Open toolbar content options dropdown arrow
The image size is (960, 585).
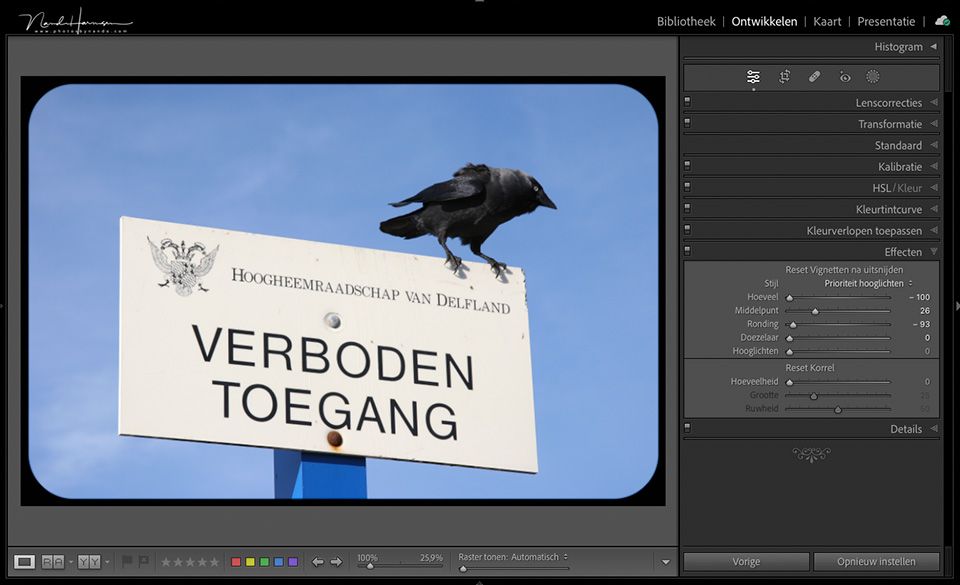[666, 562]
